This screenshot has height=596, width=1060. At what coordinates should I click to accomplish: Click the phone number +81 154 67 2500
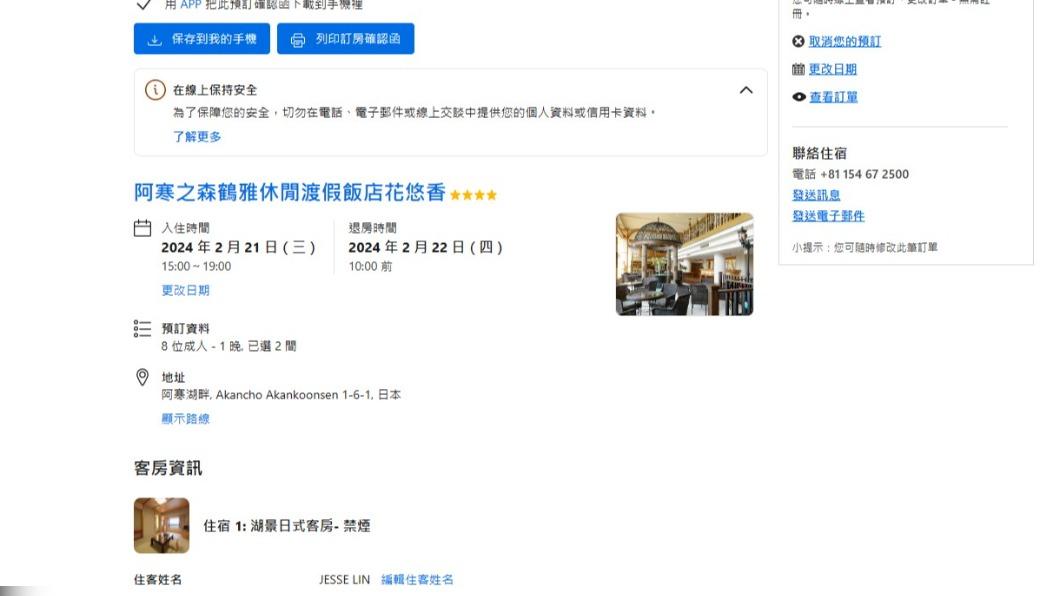click(865, 174)
